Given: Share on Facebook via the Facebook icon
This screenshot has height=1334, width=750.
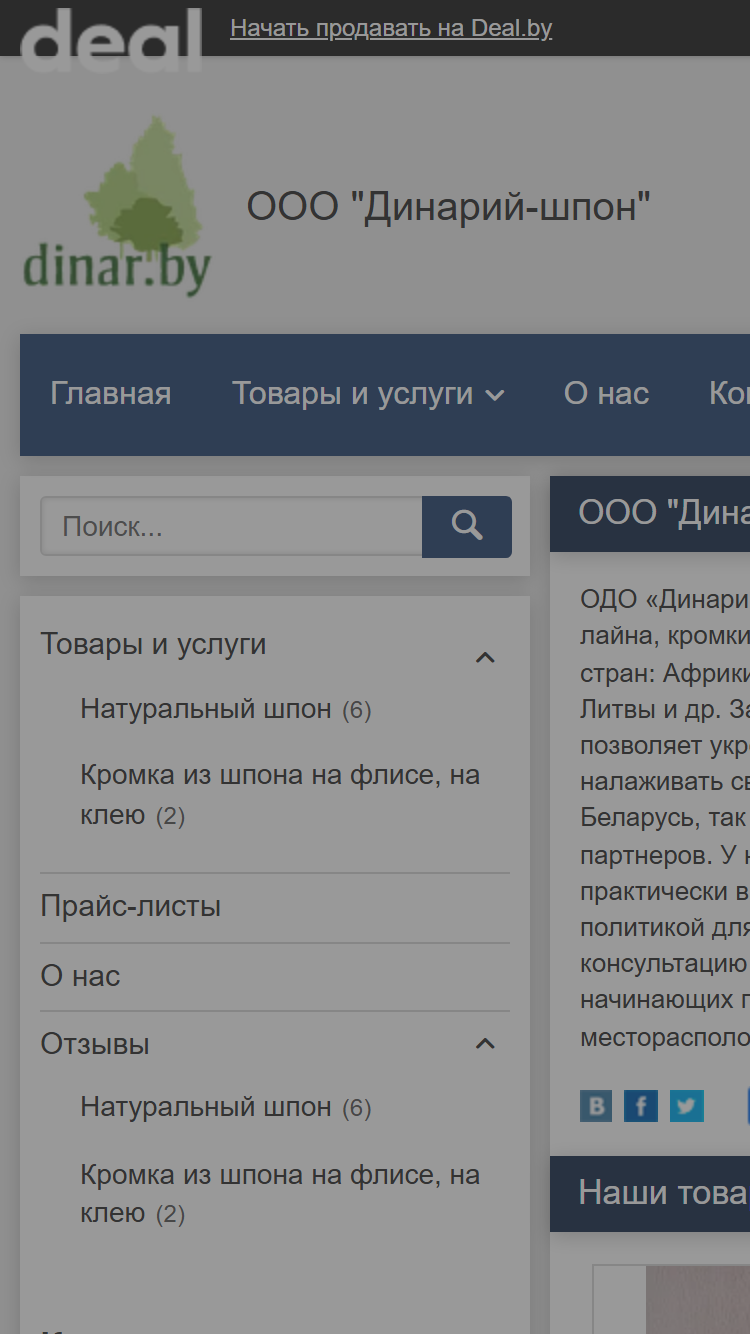Looking at the screenshot, I should click(x=641, y=1106).
